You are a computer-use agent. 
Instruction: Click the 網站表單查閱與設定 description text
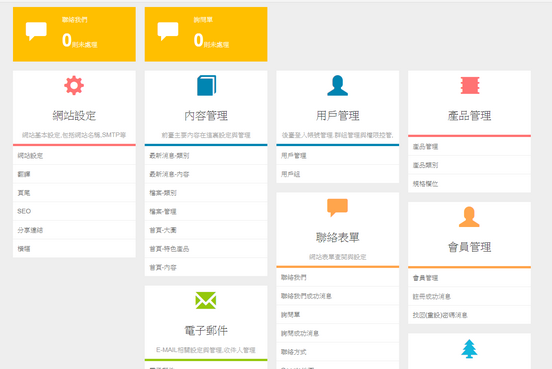click(338, 257)
